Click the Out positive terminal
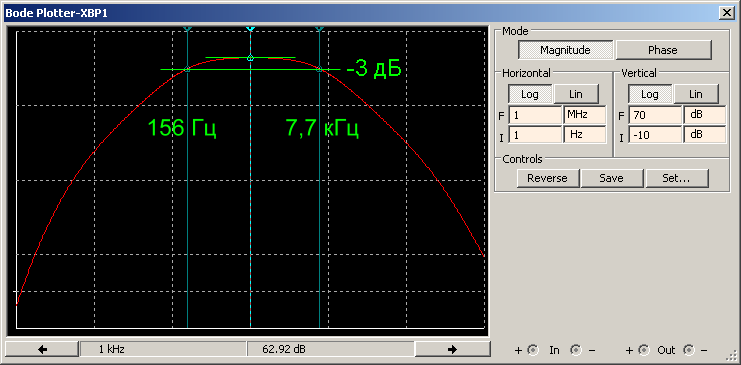Viewport: 741px width, 365px height. coord(643,350)
